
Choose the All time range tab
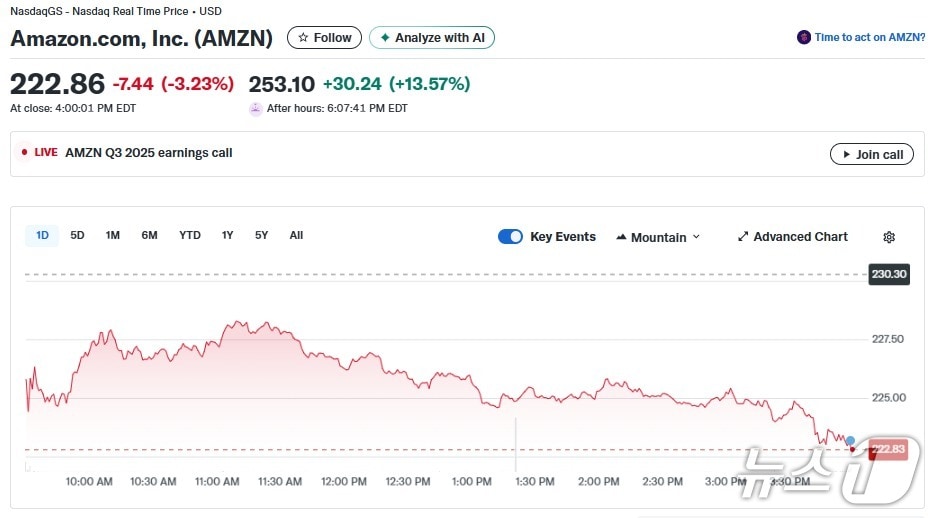[x=296, y=235]
